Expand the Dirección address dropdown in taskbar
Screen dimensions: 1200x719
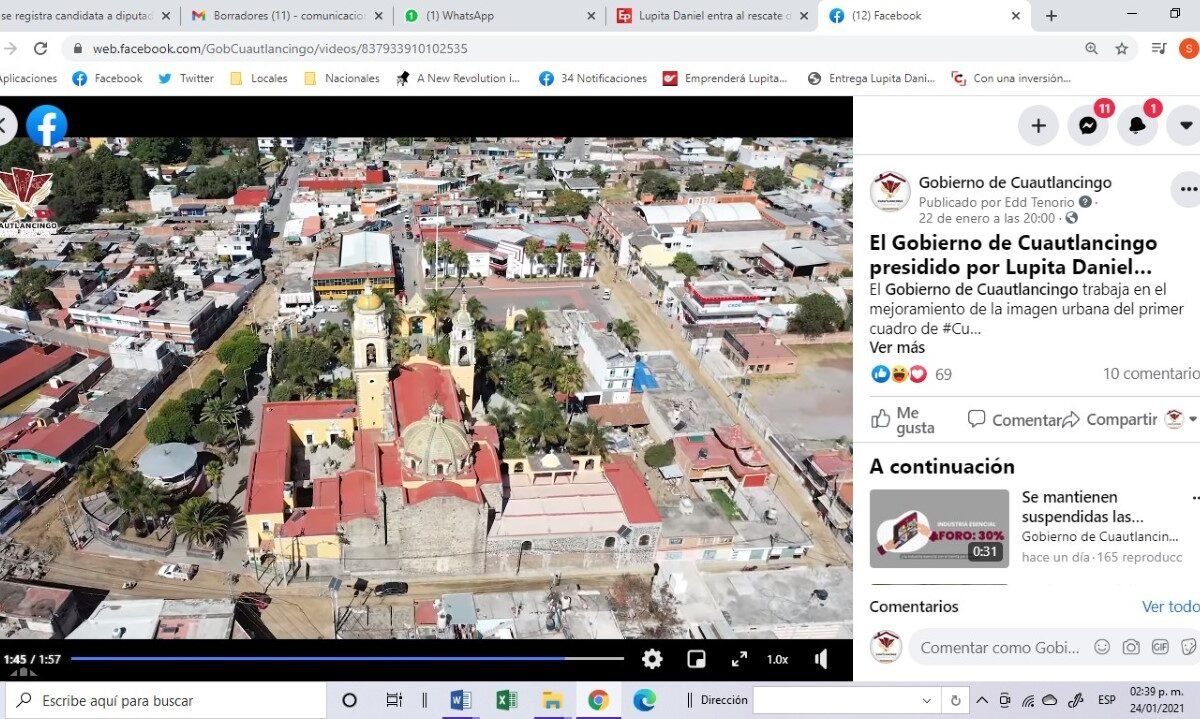(927, 700)
